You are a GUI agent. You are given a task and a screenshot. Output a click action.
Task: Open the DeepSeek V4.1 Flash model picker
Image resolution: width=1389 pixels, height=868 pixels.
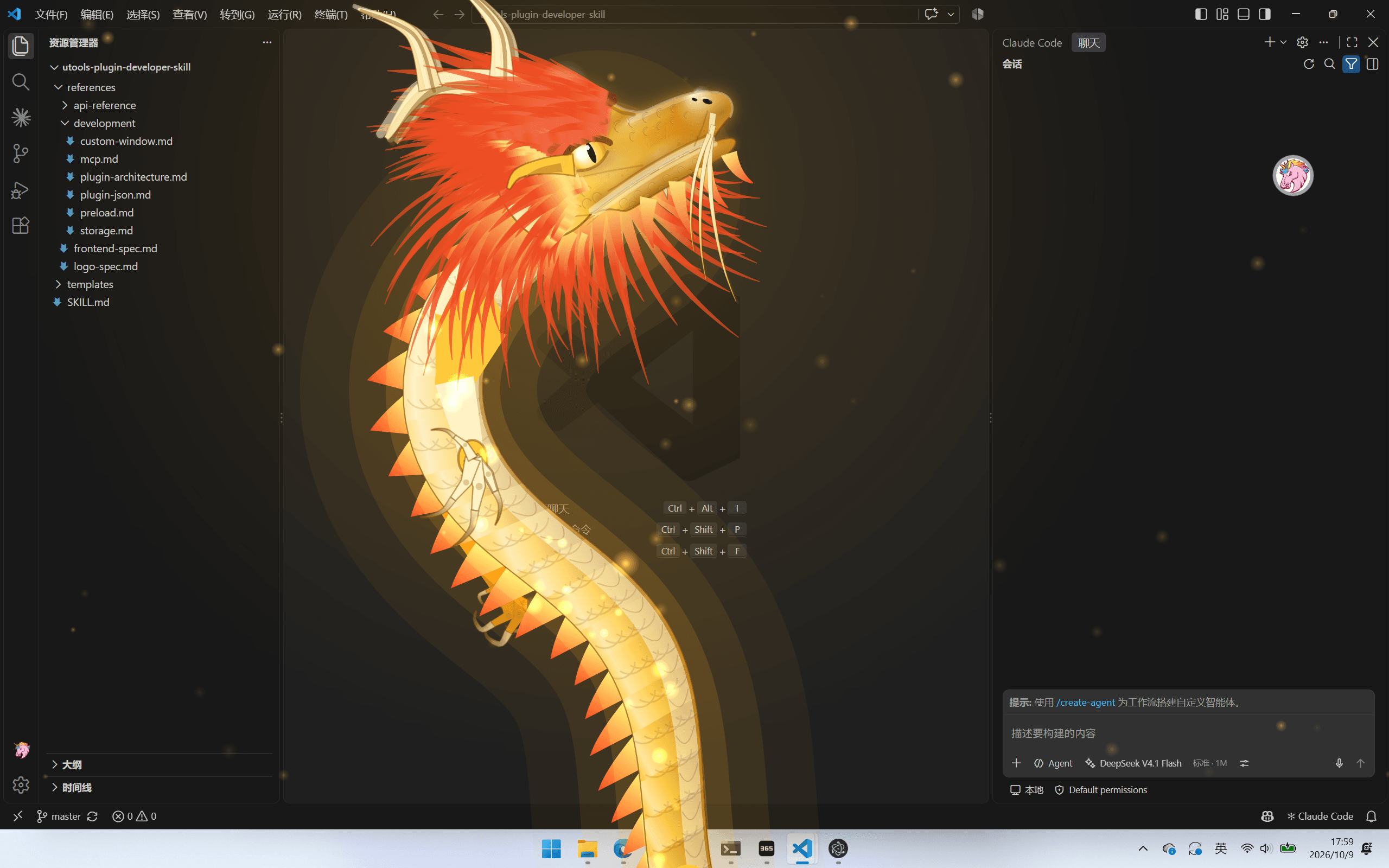click(1133, 763)
